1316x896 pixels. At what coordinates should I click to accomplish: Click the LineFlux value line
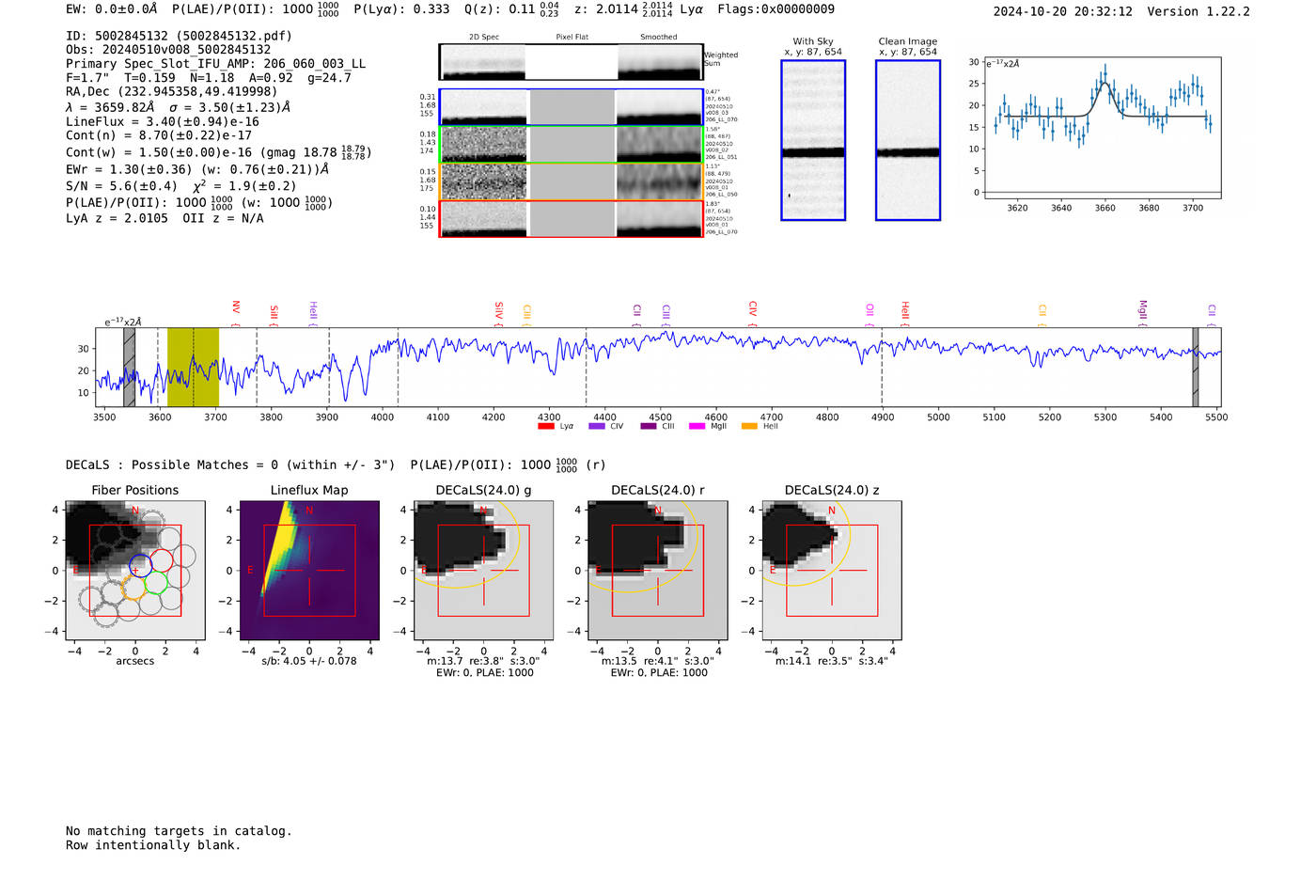point(163,121)
